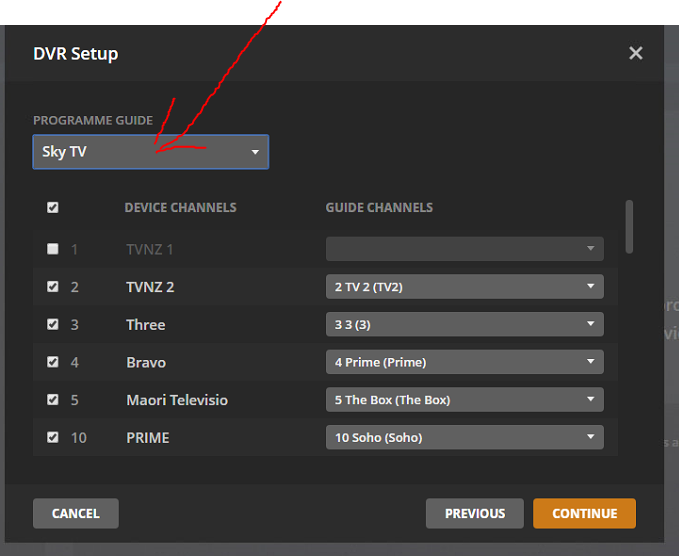Open the Programme Guide Sky TV dropdown
This screenshot has width=679, height=556.
click(x=150, y=152)
